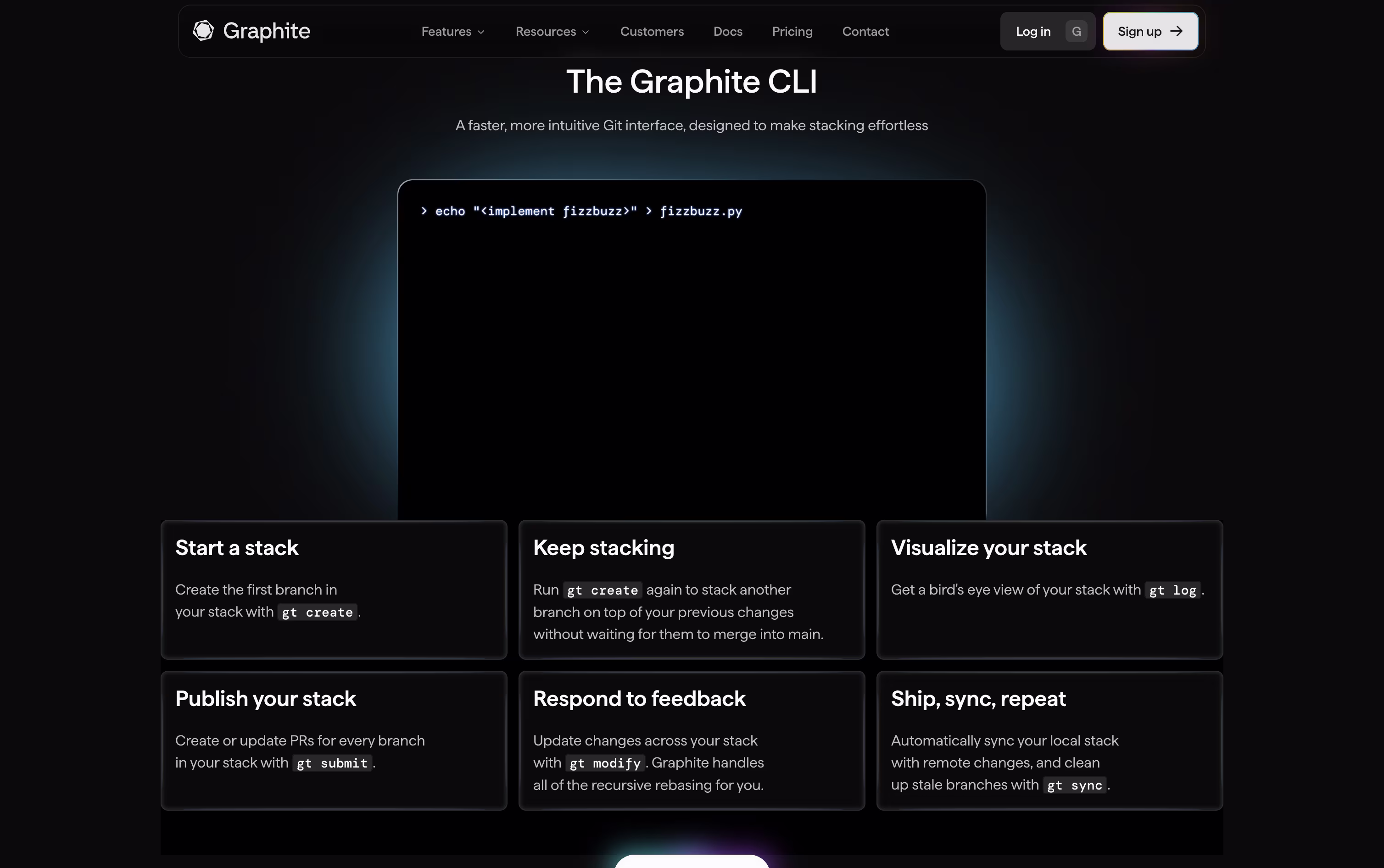
Task: Click the Log in button
Action: click(x=1048, y=32)
